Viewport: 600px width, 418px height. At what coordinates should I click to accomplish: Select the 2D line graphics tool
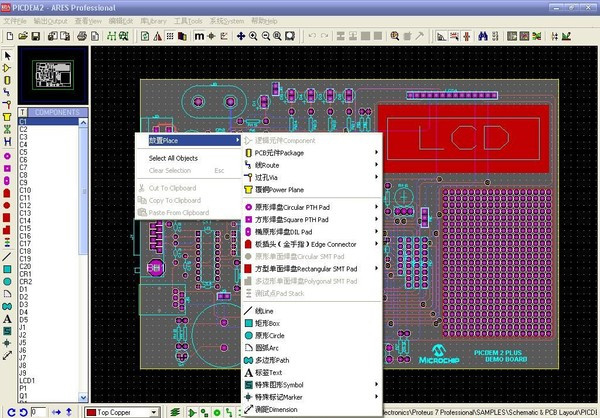point(7,257)
